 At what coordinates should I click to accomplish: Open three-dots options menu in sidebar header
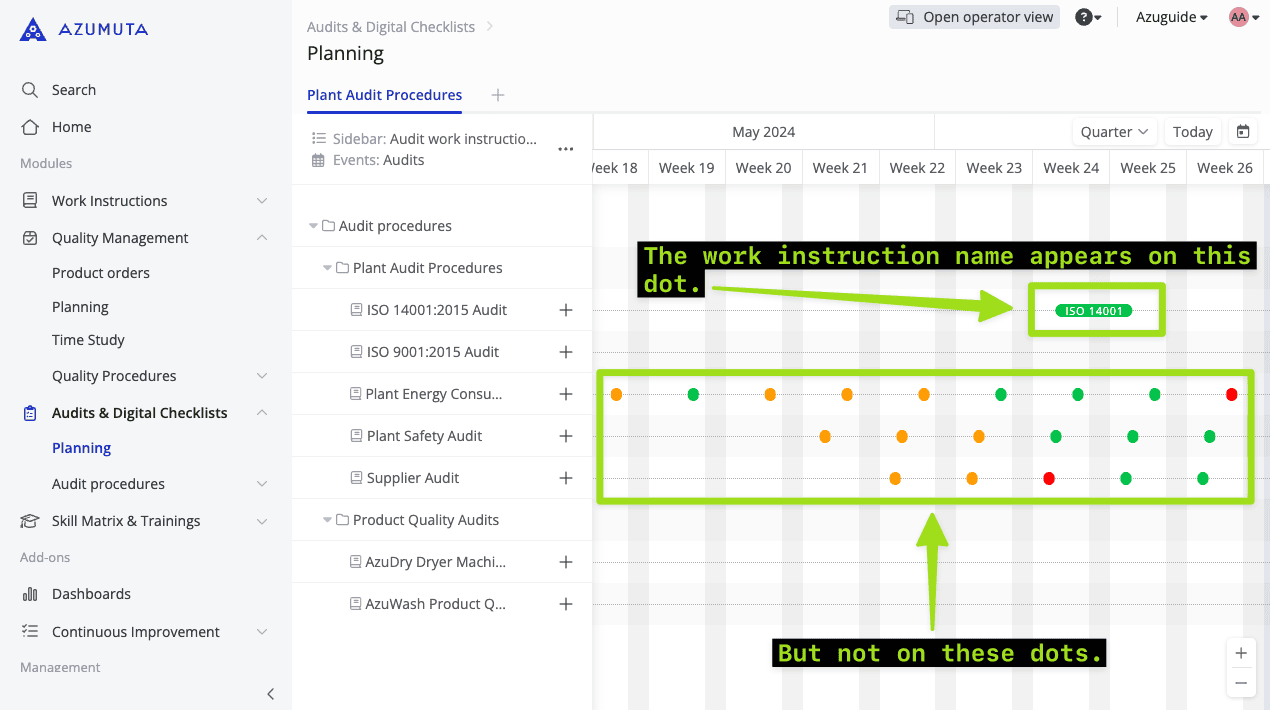pyautogui.click(x=566, y=149)
